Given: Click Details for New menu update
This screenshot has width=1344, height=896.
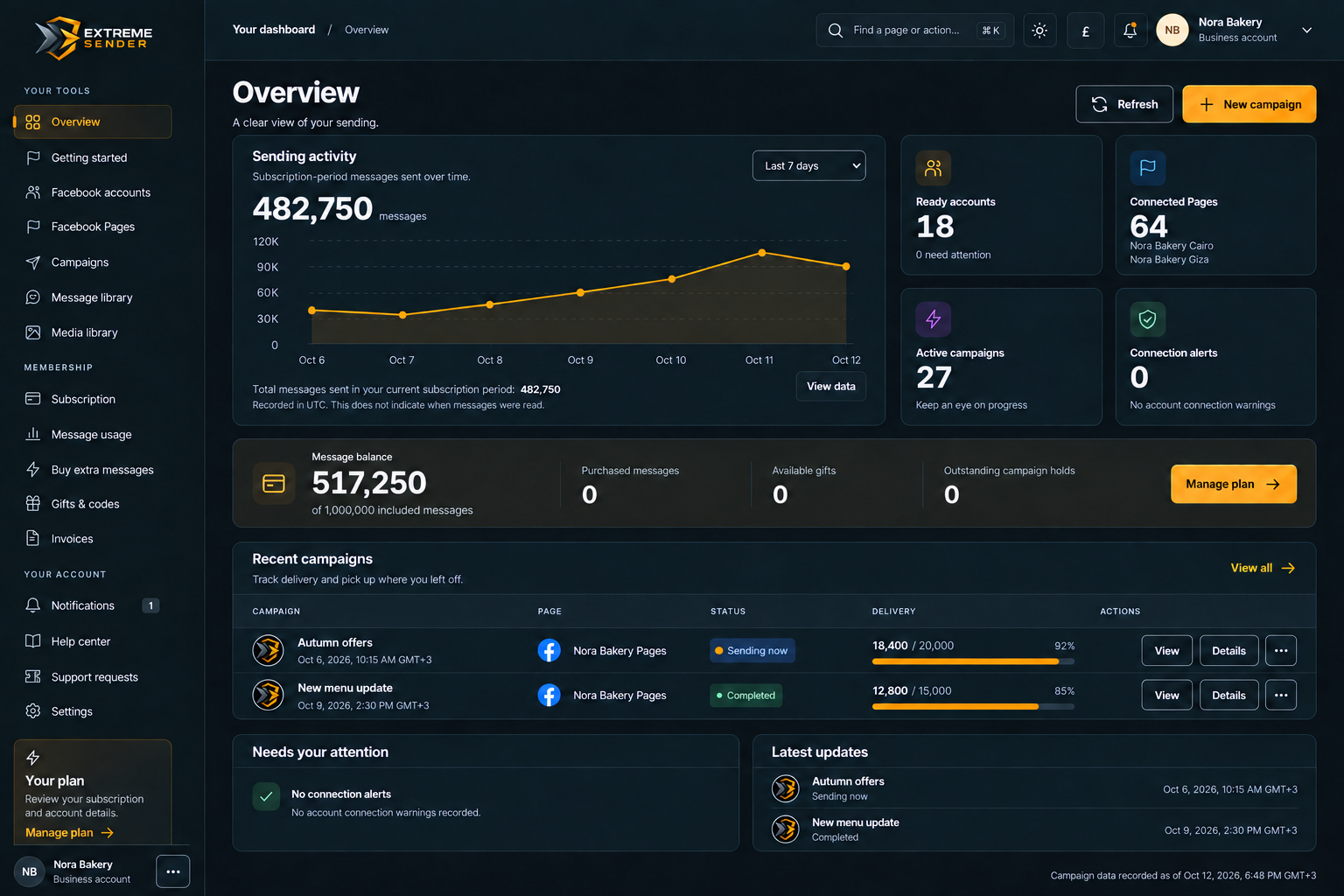Looking at the screenshot, I should pyautogui.click(x=1229, y=696).
